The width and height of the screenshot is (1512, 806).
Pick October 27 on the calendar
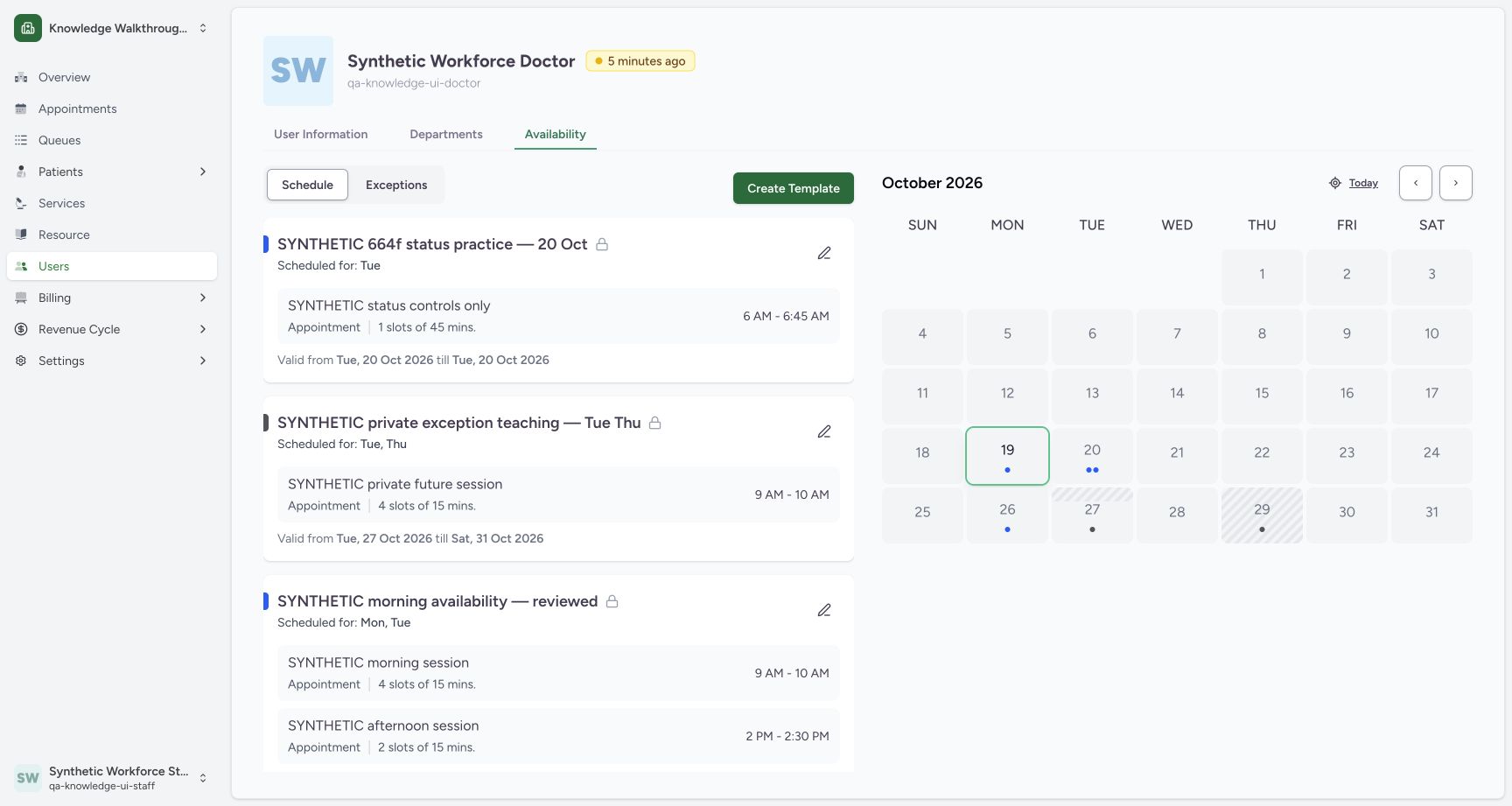point(1092,515)
